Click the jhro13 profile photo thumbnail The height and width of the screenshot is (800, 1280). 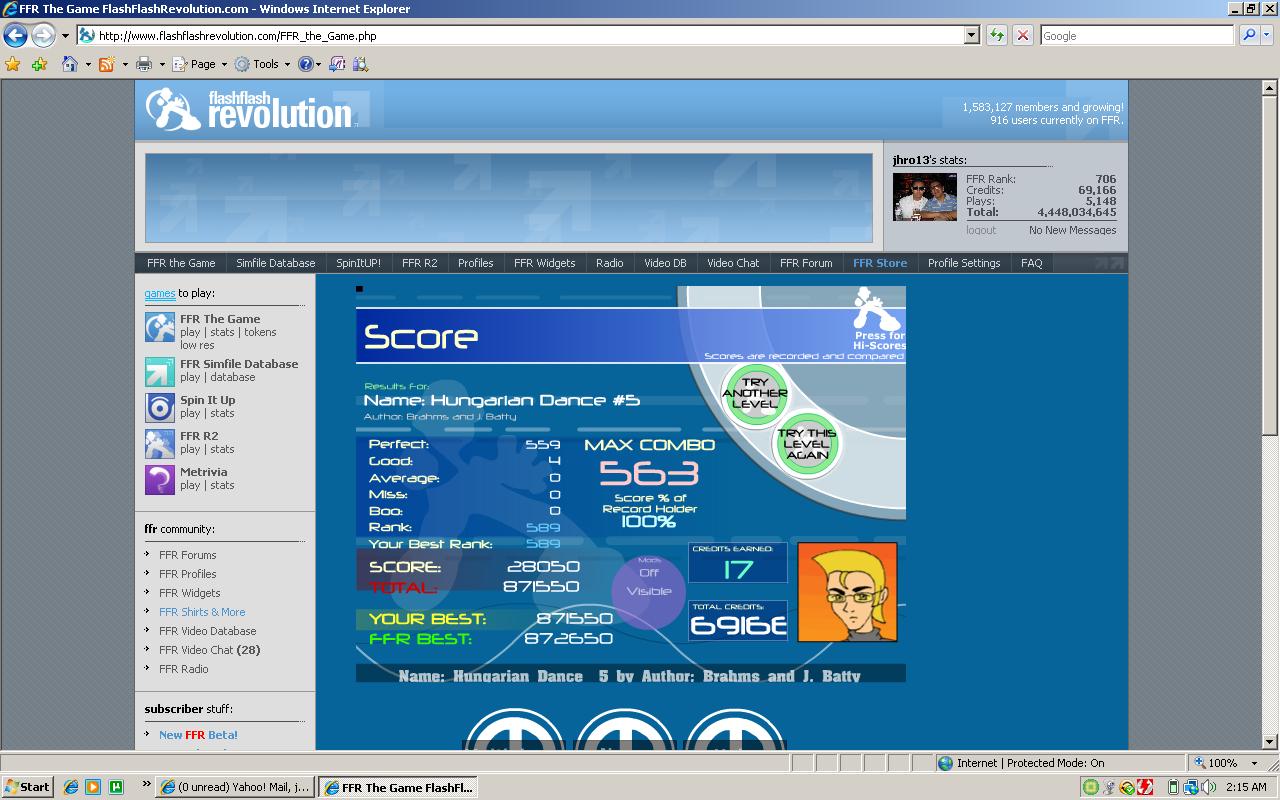[x=925, y=197]
